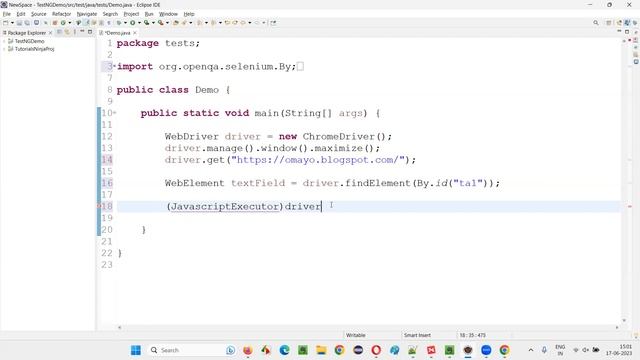Click the Smart Insert status field

click(x=417, y=335)
